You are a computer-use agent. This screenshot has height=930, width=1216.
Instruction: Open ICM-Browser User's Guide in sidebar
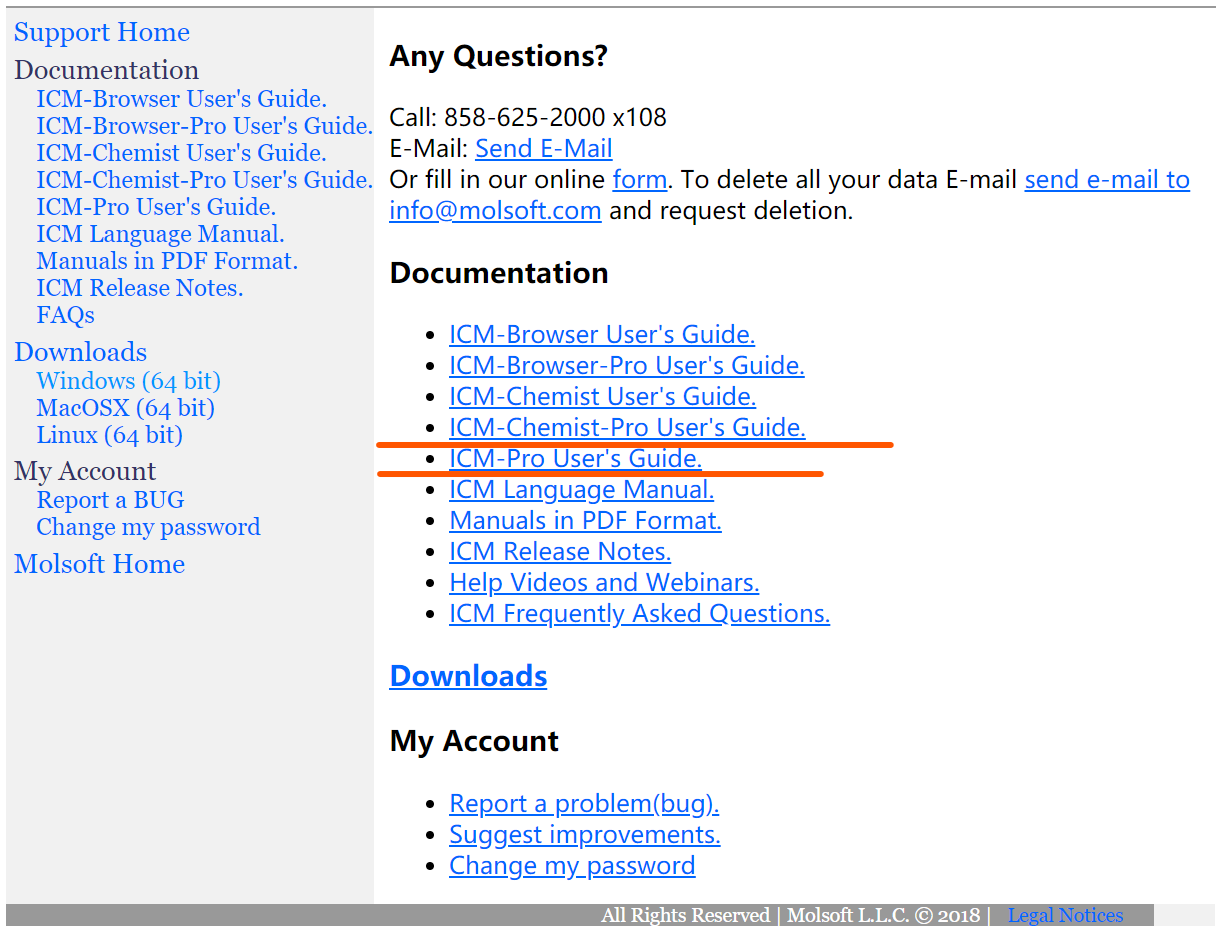[x=182, y=99]
